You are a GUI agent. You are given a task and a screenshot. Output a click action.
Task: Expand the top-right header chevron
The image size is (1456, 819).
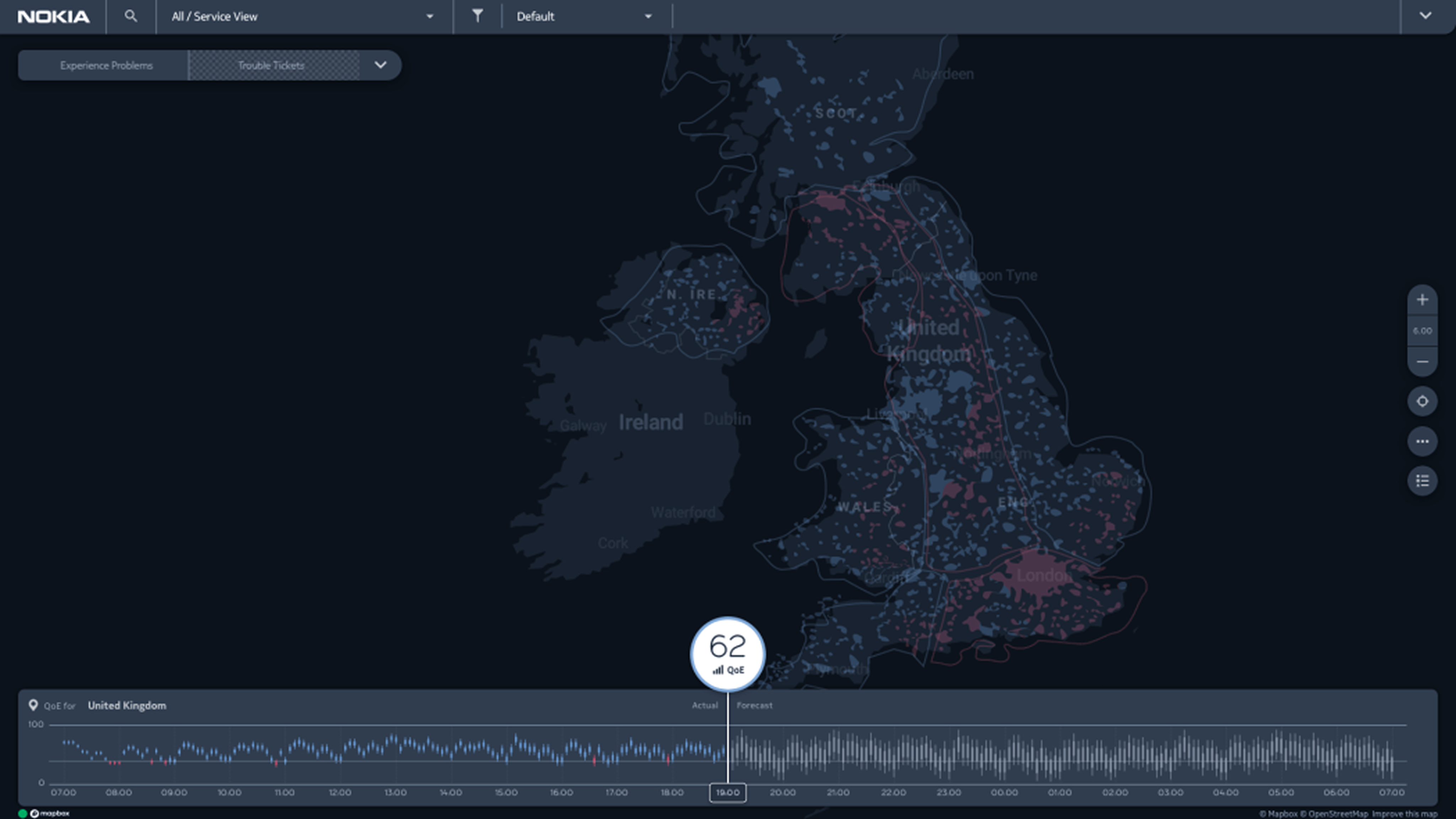point(1425,16)
